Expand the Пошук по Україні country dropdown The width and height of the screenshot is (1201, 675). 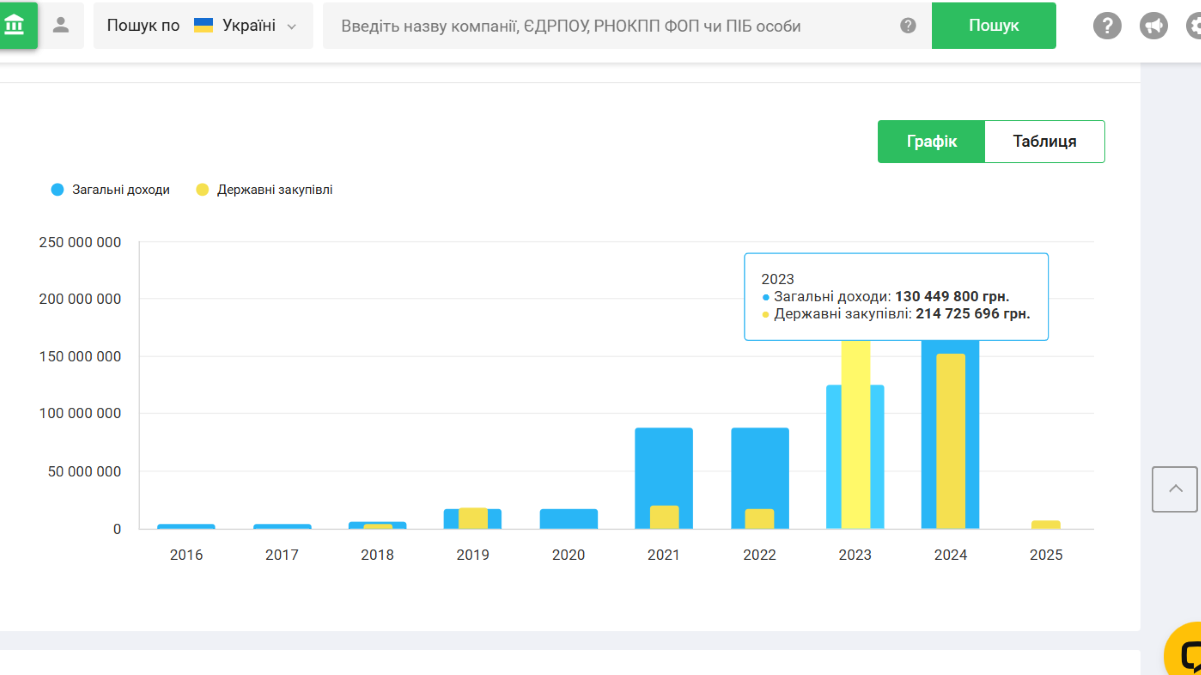point(203,26)
